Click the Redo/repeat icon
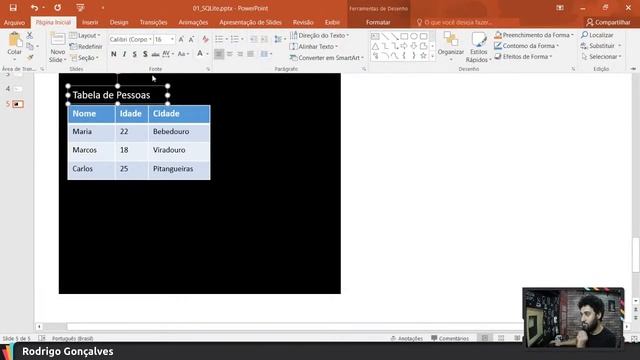Screen dimensions: 640x360 58,8
